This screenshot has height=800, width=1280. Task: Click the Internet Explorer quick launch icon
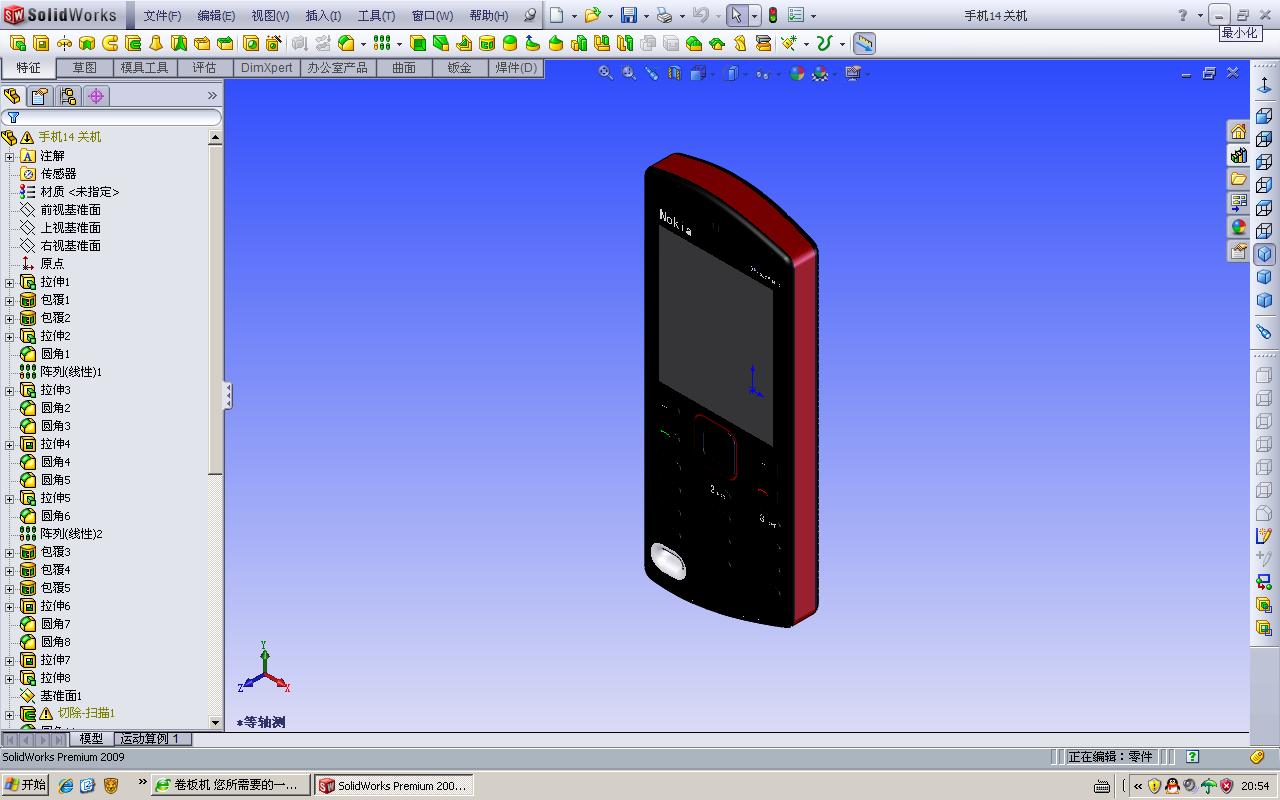[x=66, y=786]
